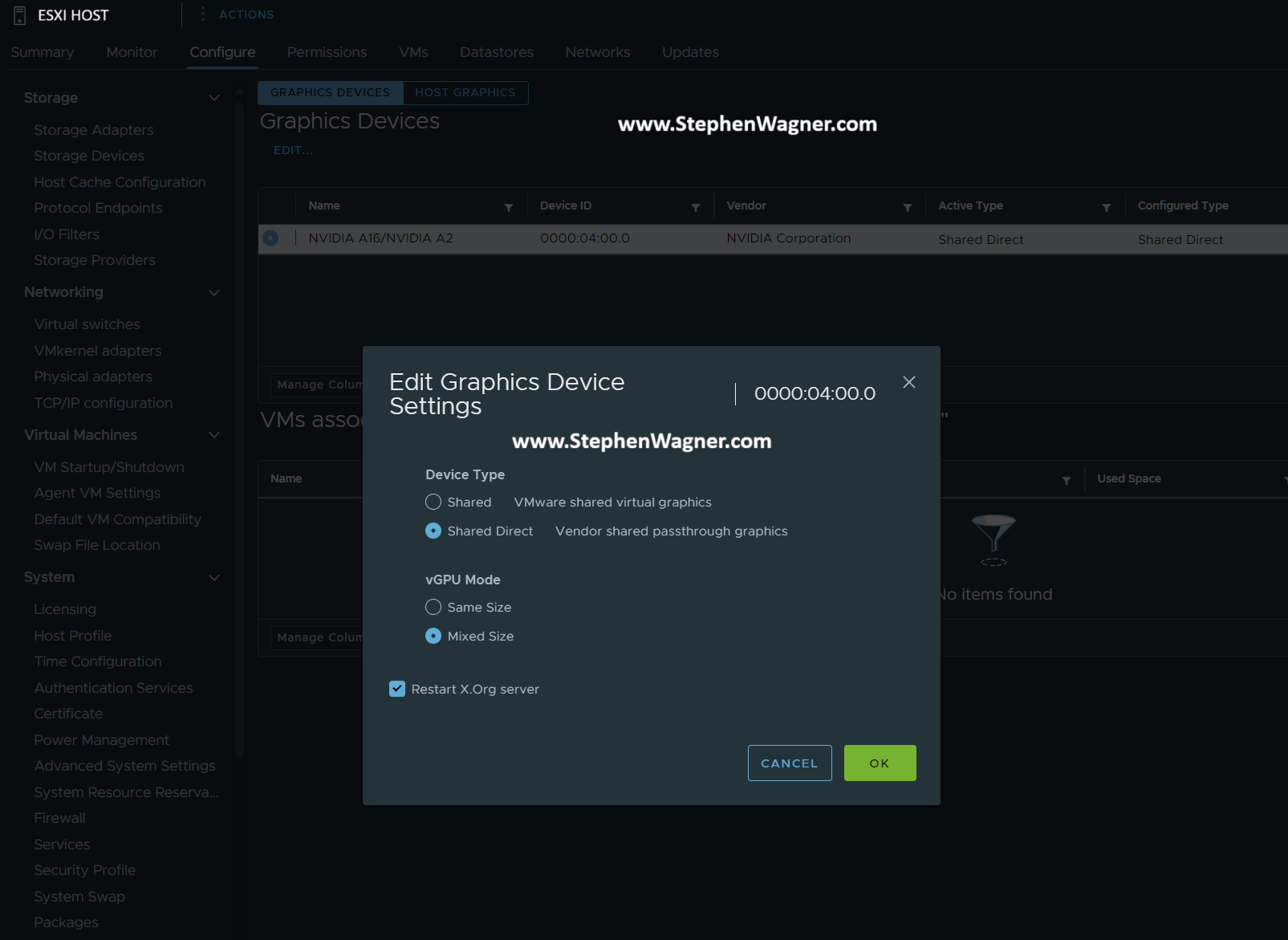The height and width of the screenshot is (940, 1288).
Task: Switch to the Monitor tab
Action: [132, 52]
